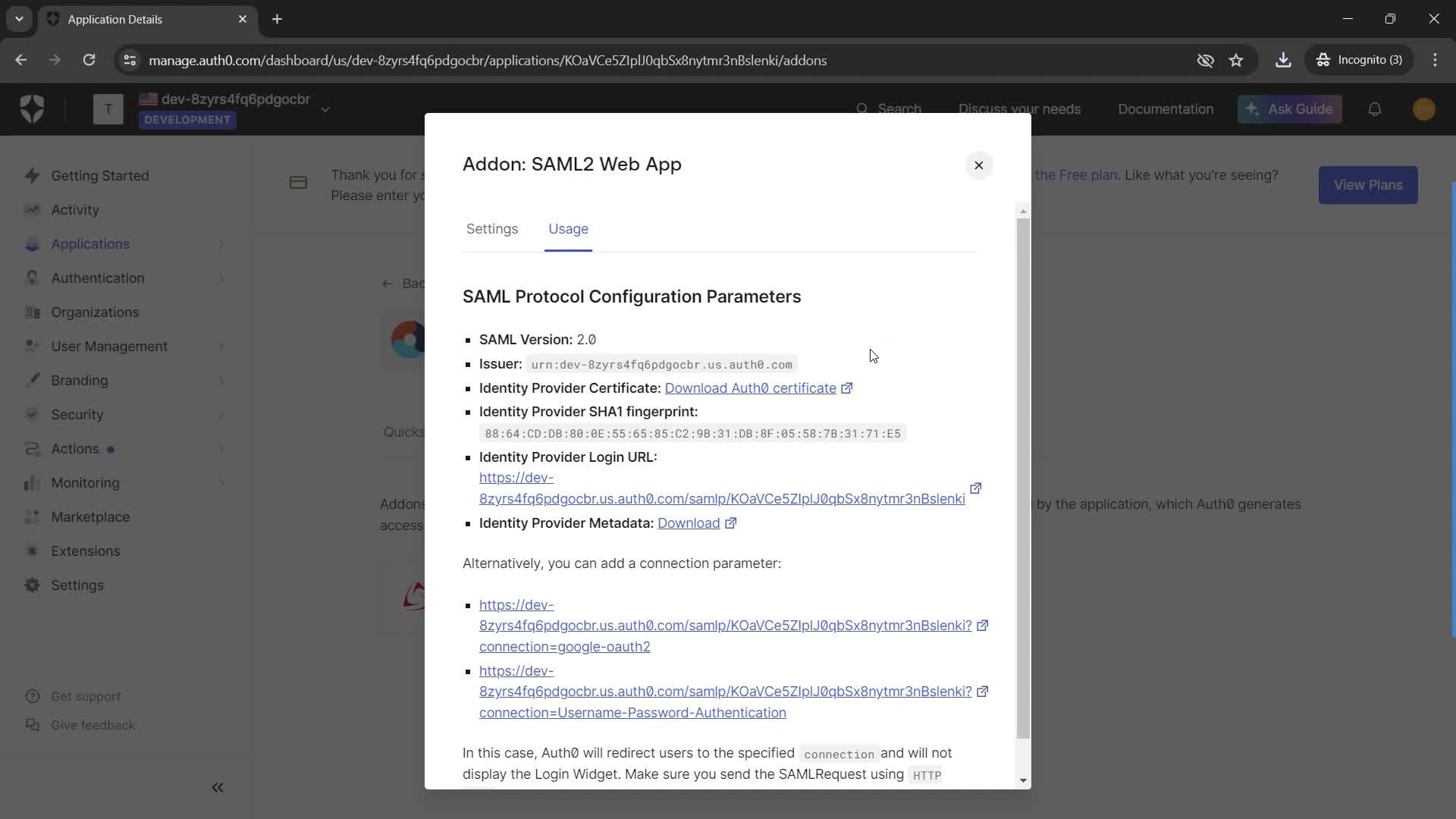Click the Auth0 shield logo
The height and width of the screenshot is (819, 1456).
32,109
